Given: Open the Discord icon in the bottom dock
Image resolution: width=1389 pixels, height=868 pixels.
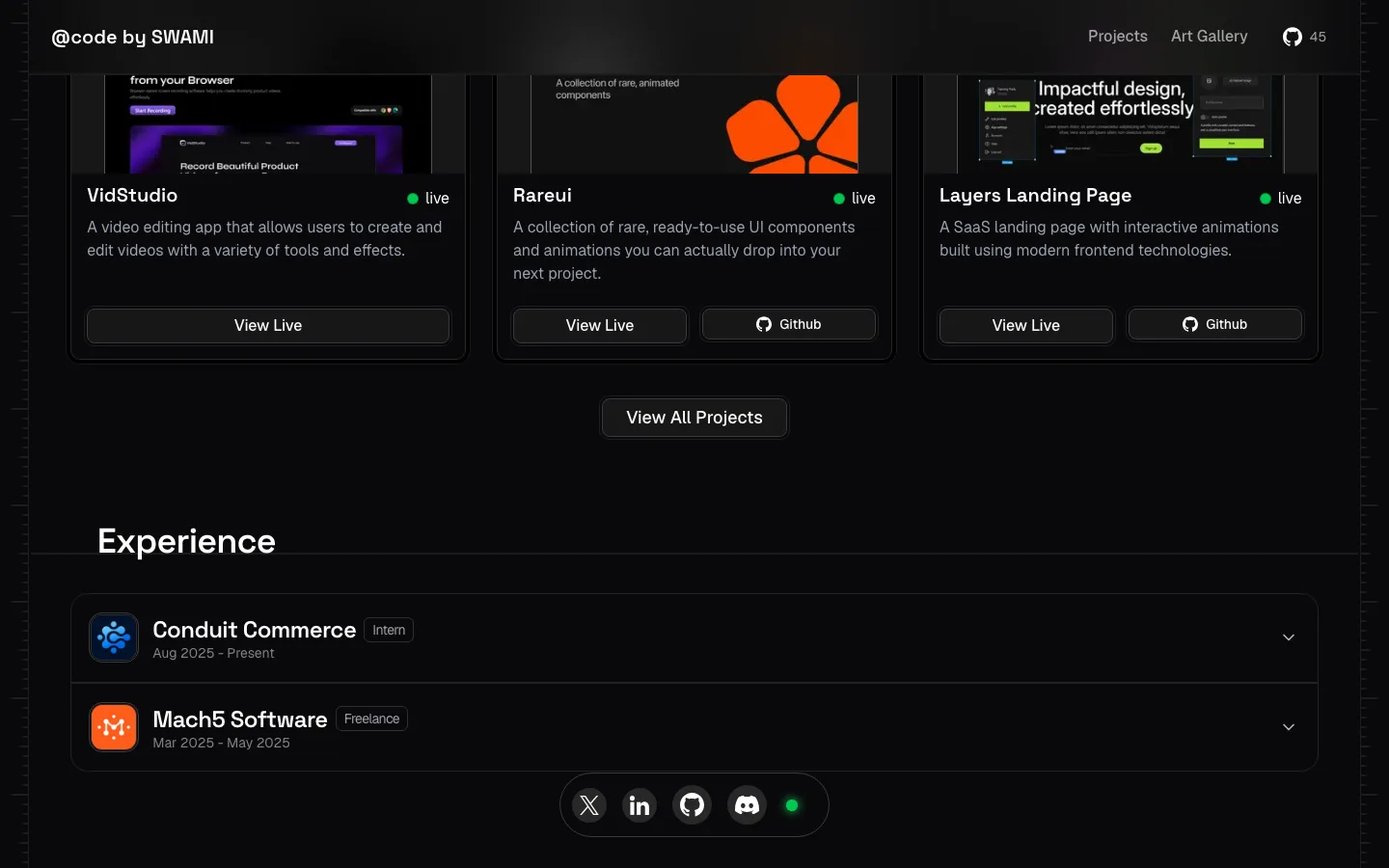Looking at the screenshot, I should pyautogui.click(x=748, y=804).
